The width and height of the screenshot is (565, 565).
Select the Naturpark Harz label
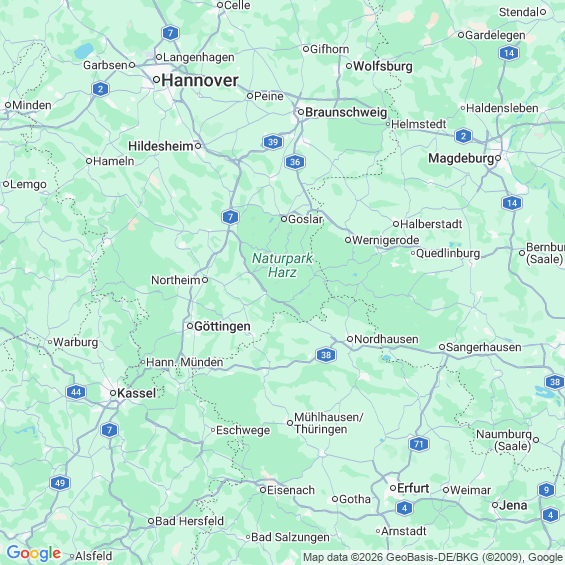click(x=282, y=265)
